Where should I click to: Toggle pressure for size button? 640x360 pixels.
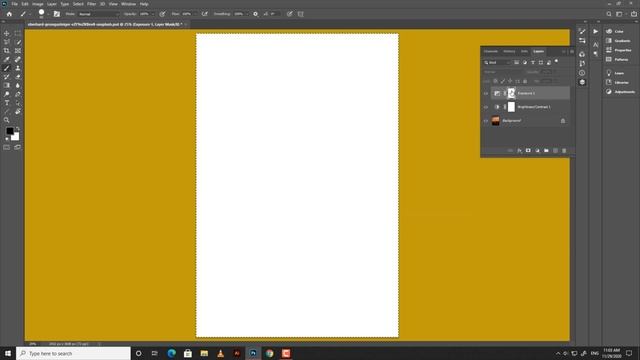[x=290, y=14]
